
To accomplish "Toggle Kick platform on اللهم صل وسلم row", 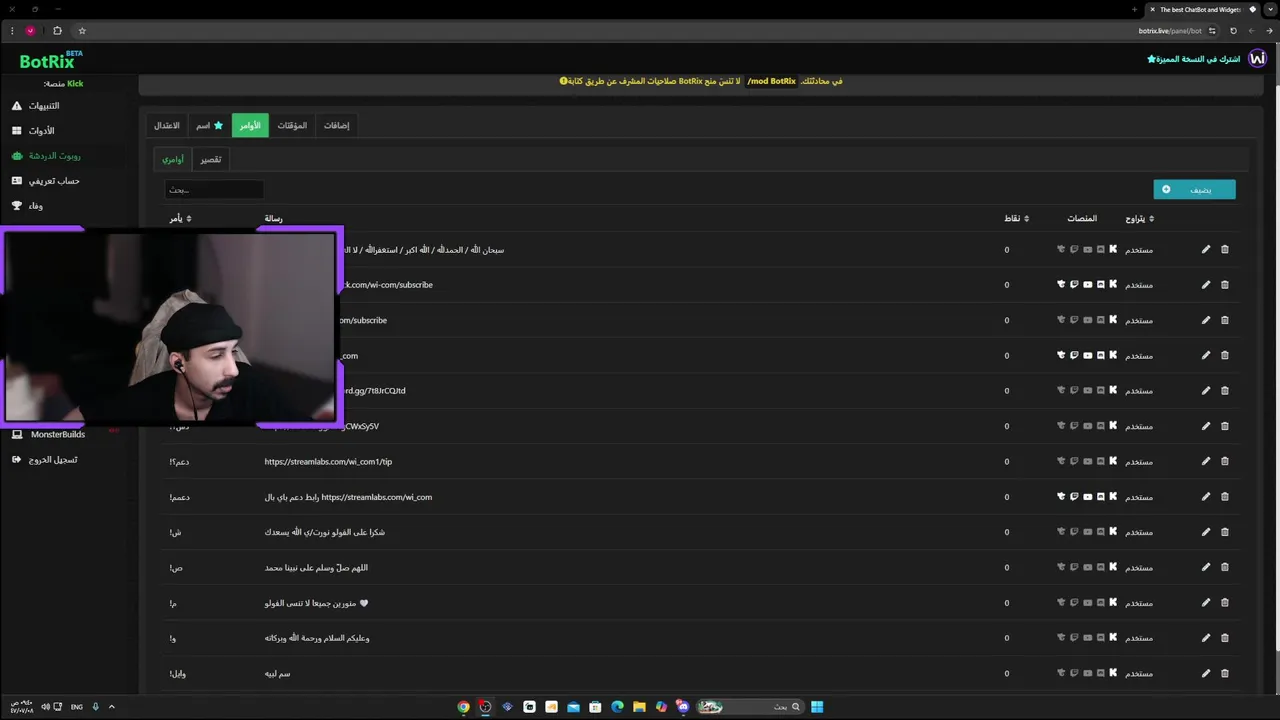I will (x=1113, y=567).
